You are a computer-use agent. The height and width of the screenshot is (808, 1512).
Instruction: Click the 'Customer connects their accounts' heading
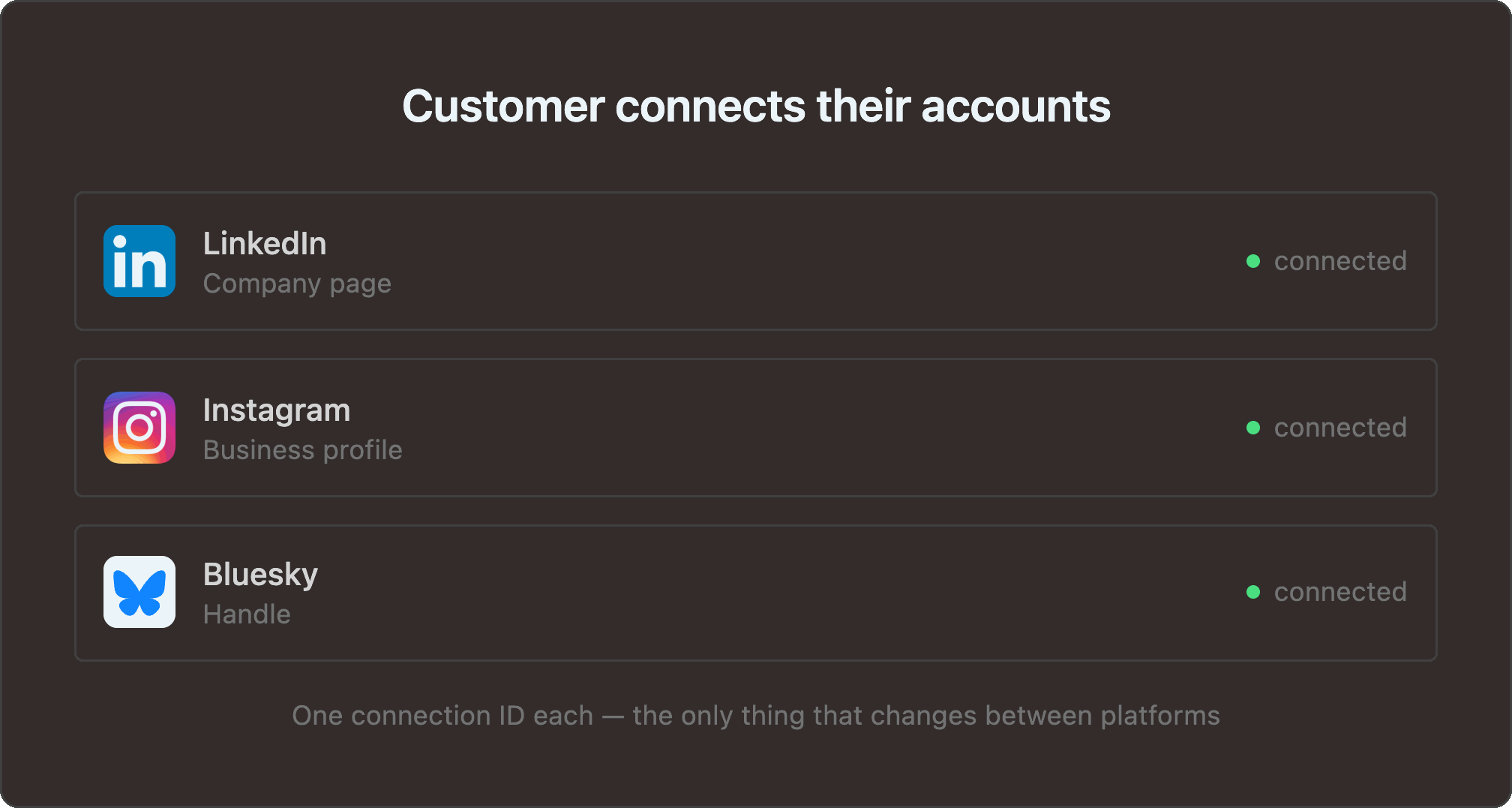tap(756, 106)
